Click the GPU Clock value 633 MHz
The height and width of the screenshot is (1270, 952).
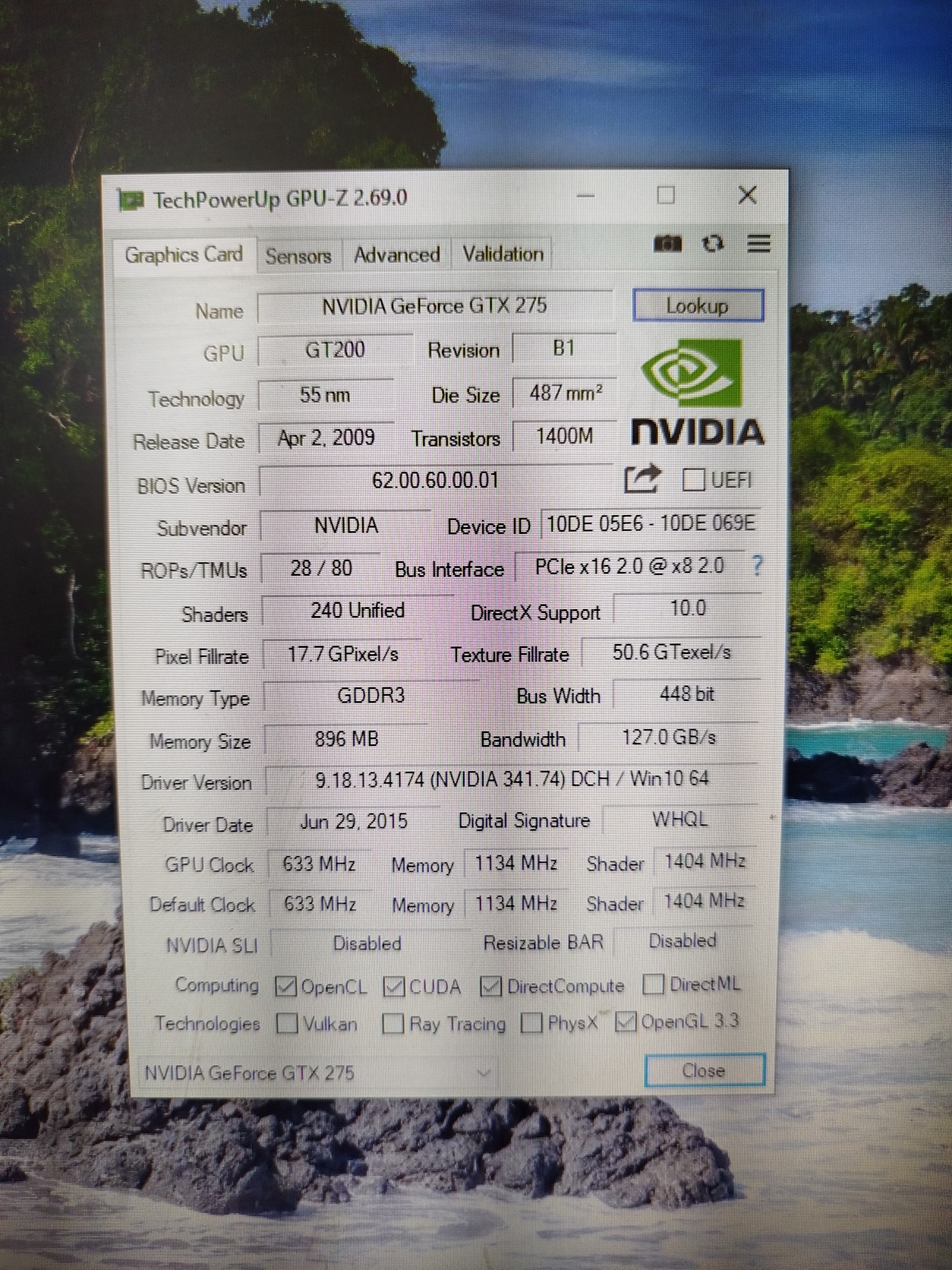pyautogui.click(x=320, y=864)
